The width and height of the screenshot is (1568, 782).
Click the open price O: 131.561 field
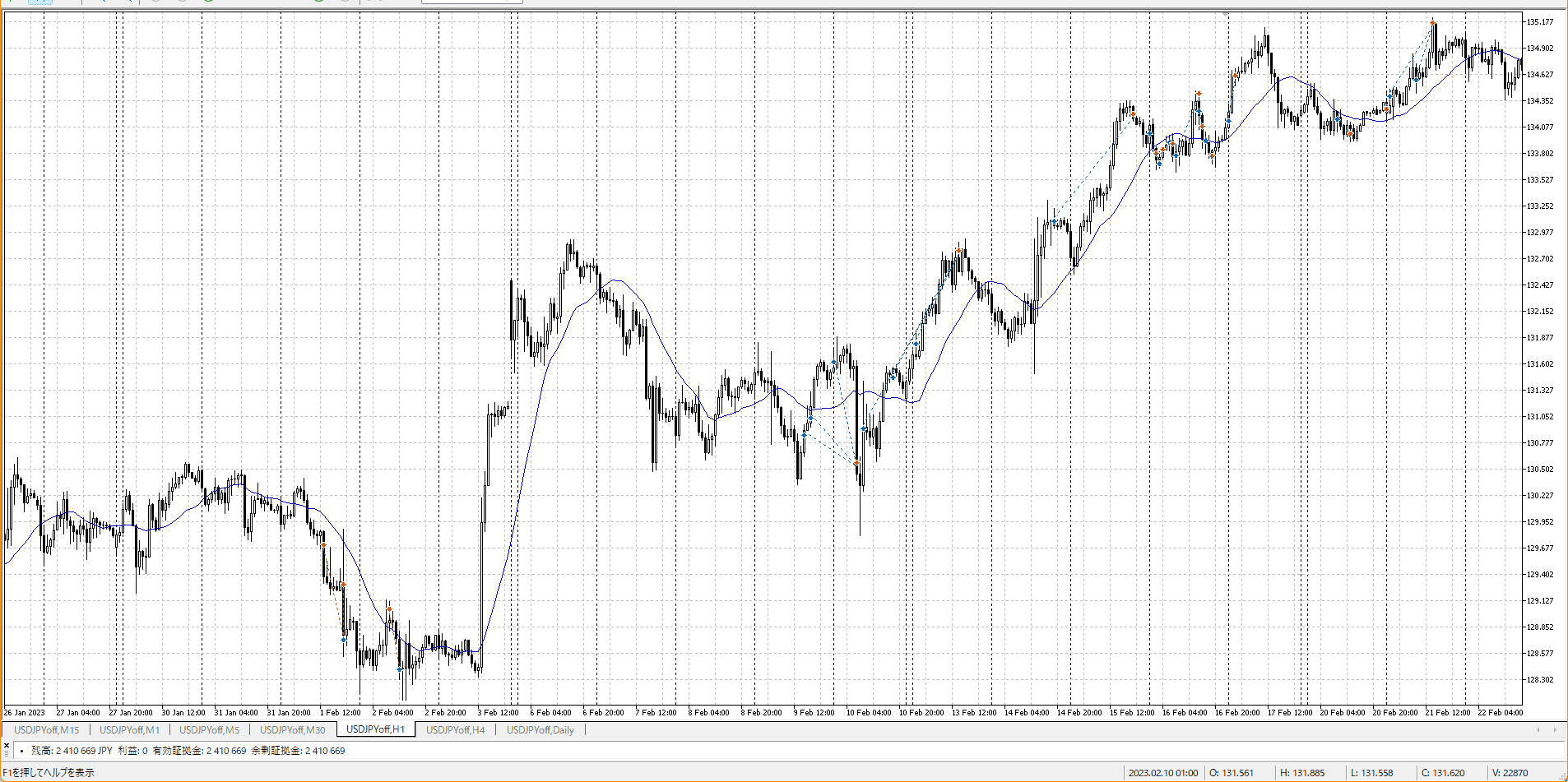[x=1231, y=773]
